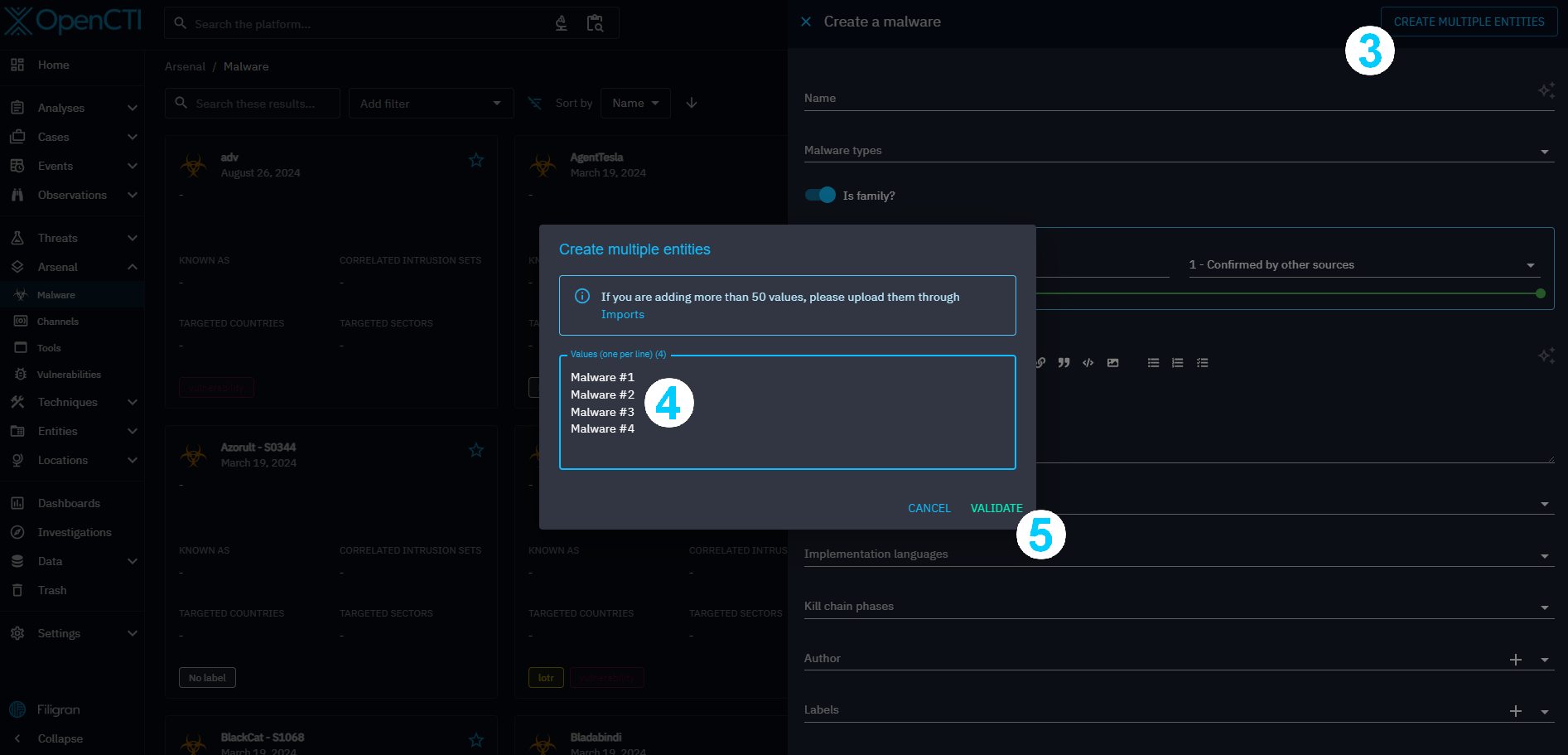Toggle the Is family? switch
The image size is (1568, 755).
click(x=820, y=195)
